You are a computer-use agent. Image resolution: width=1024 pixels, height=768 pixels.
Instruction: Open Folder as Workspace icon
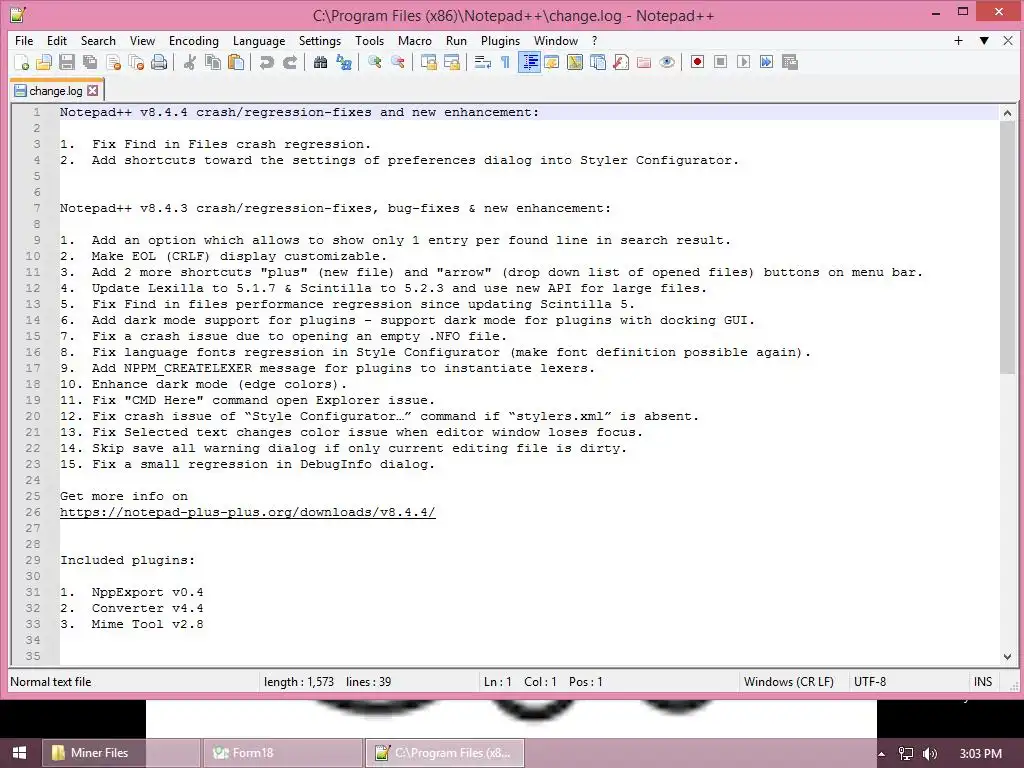click(x=644, y=62)
